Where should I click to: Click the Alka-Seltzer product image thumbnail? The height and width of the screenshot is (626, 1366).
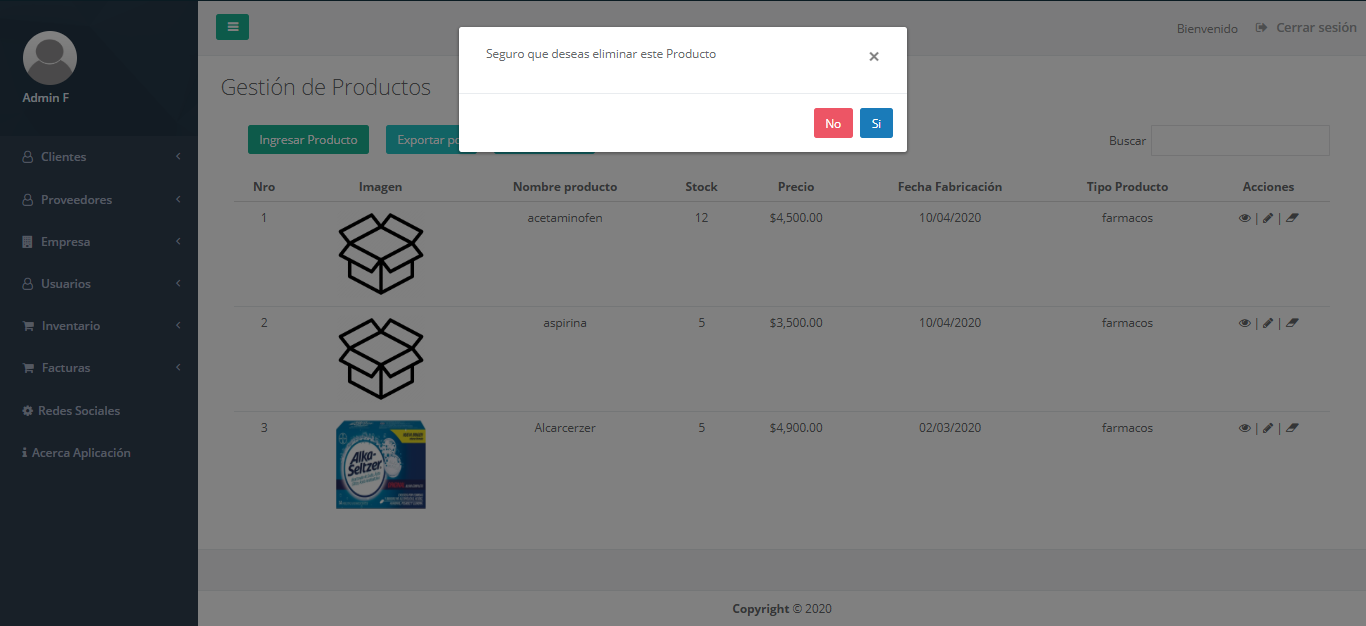point(381,464)
